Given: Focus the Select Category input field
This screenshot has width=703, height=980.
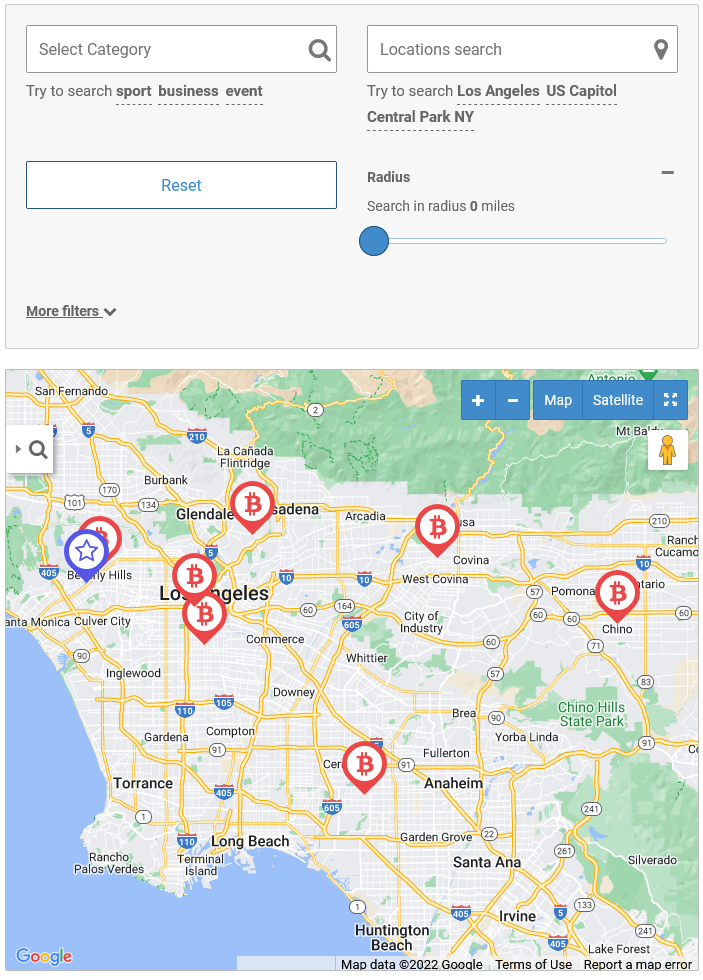Looking at the screenshot, I should coord(181,49).
